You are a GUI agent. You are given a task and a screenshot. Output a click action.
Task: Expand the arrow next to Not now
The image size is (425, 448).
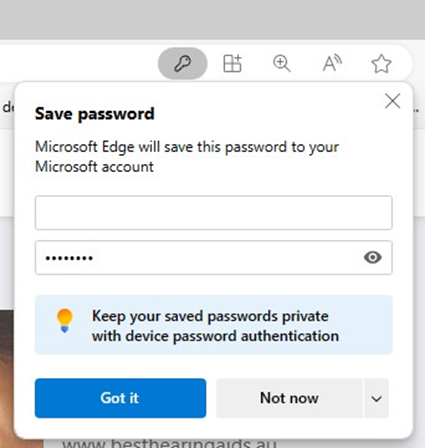[x=376, y=398]
